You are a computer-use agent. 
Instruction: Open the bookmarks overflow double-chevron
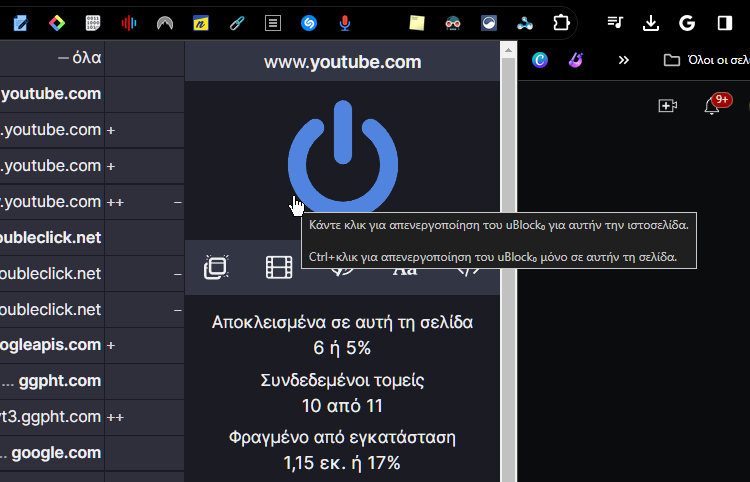(623, 60)
